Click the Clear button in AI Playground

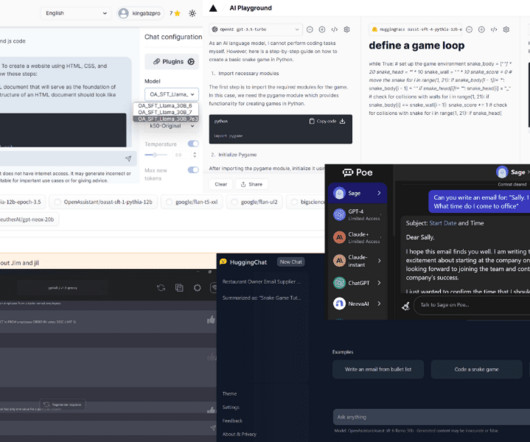pos(221,184)
